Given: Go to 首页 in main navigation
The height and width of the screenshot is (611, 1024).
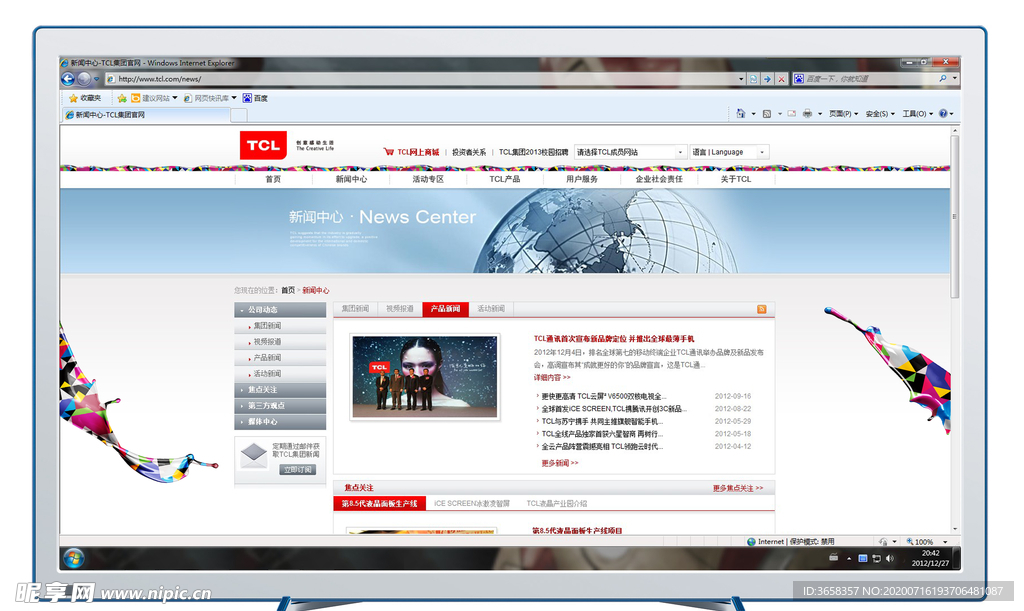Looking at the screenshot, I should [x=273, y=179].
